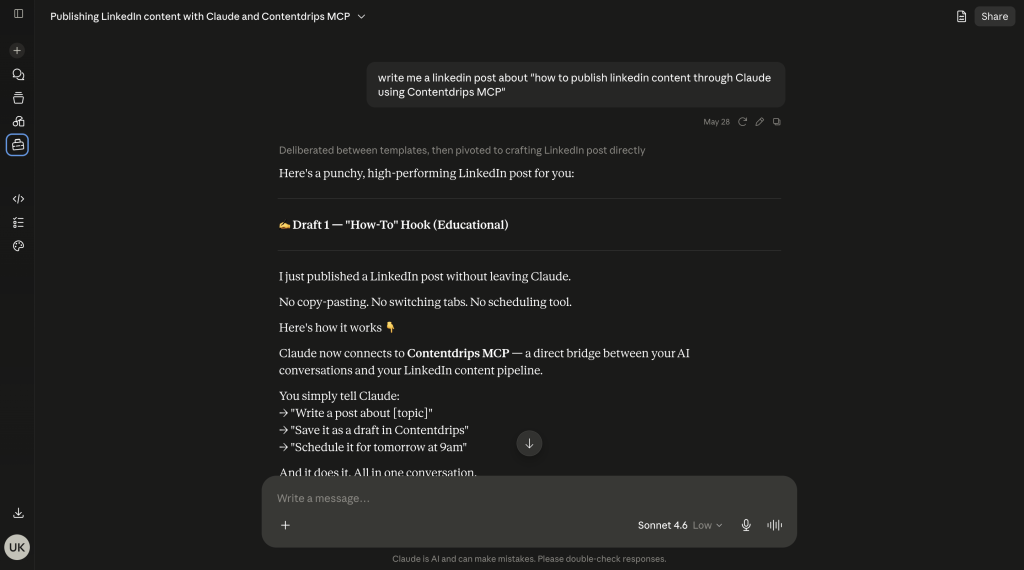Open the Code icon in sidebar
This screenshot has width=1024, height=570.
click(18, 199)
